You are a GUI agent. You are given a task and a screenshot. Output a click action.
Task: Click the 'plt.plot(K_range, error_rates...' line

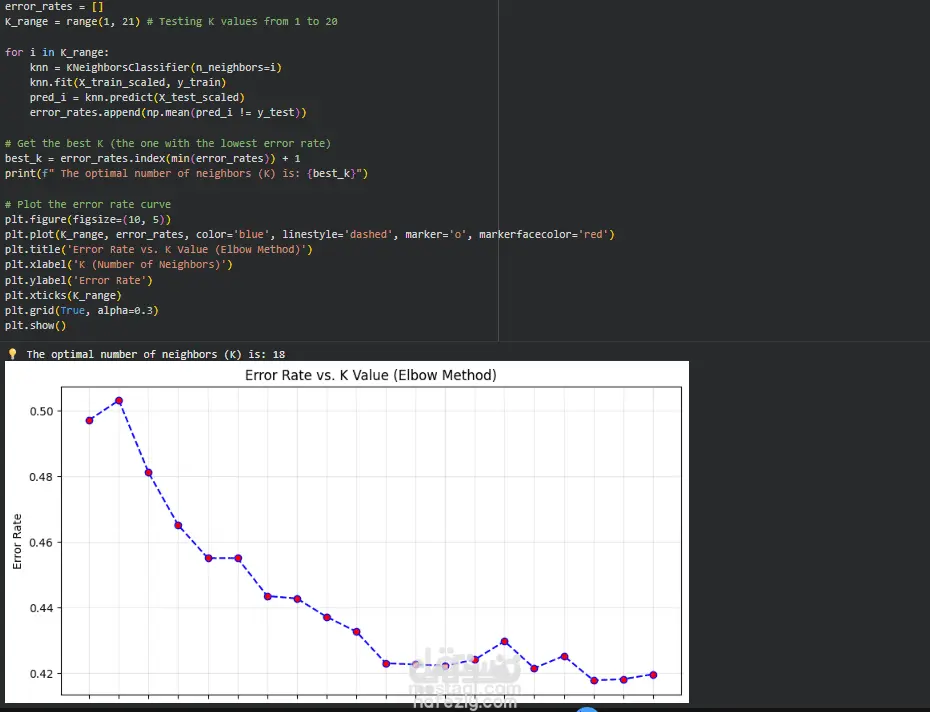click(310, 234)
